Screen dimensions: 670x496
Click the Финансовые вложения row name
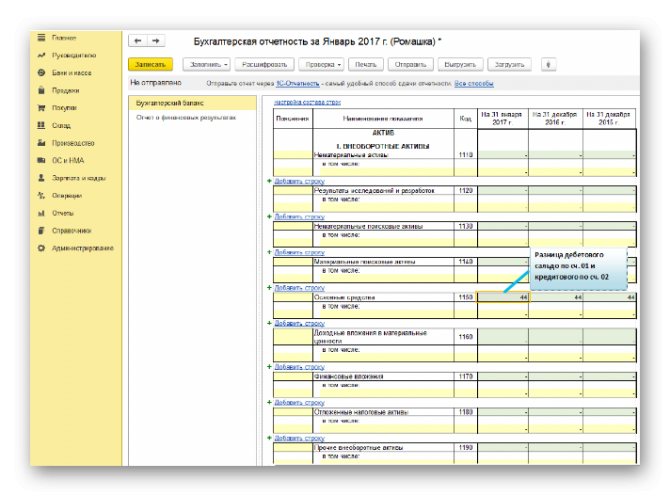pos(349,376)
